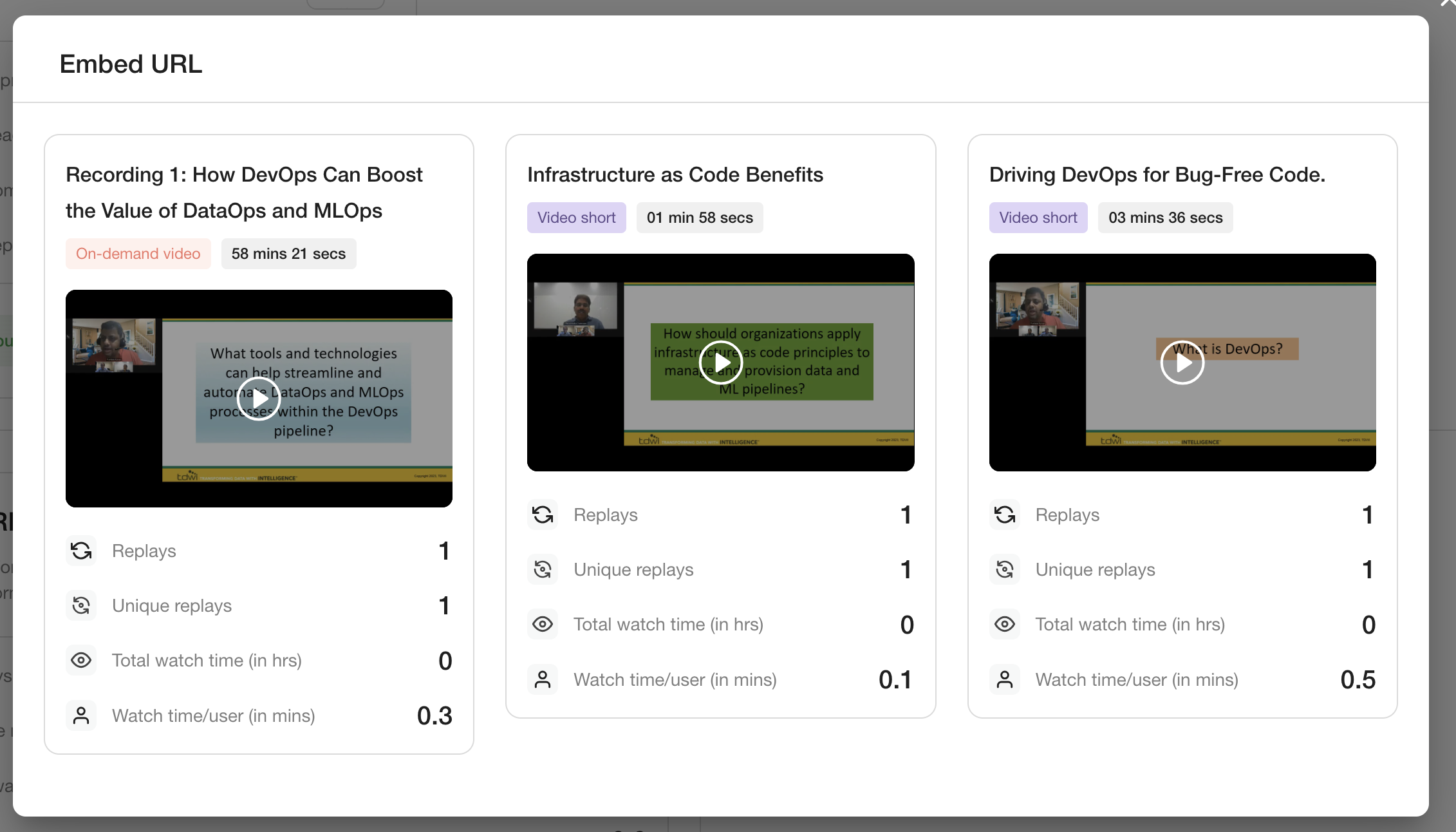
Task: Click the 58 mins 21 secs duration badge
Action: [288, 254]
